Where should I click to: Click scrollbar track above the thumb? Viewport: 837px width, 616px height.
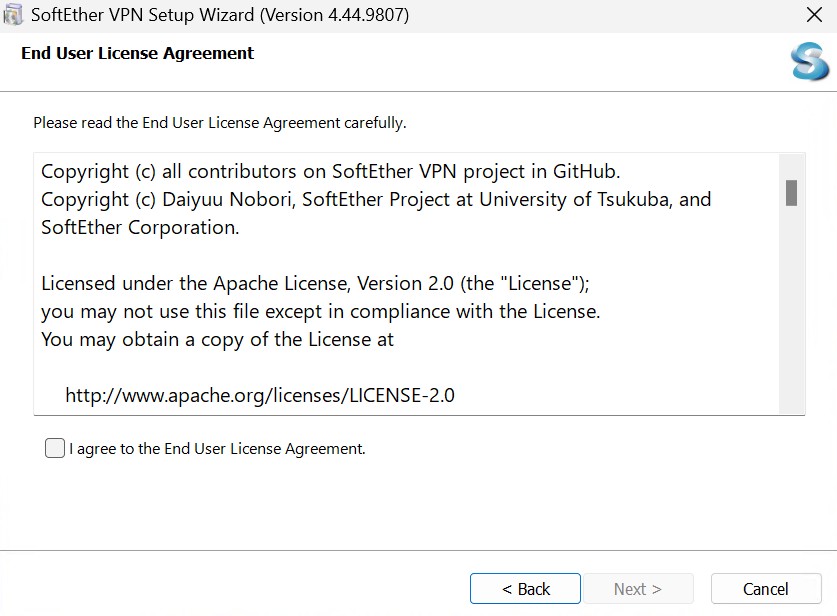[x=791, y=166]
